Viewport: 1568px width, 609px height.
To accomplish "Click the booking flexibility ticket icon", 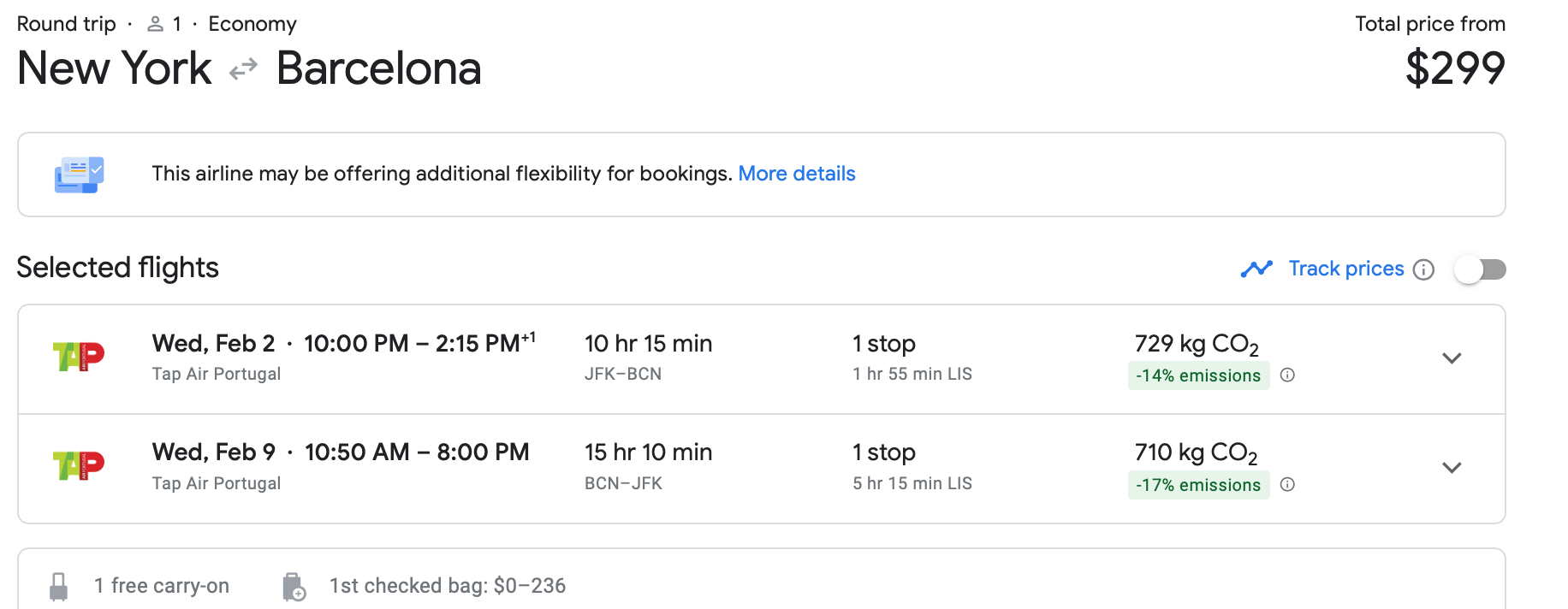I will 79,174.
